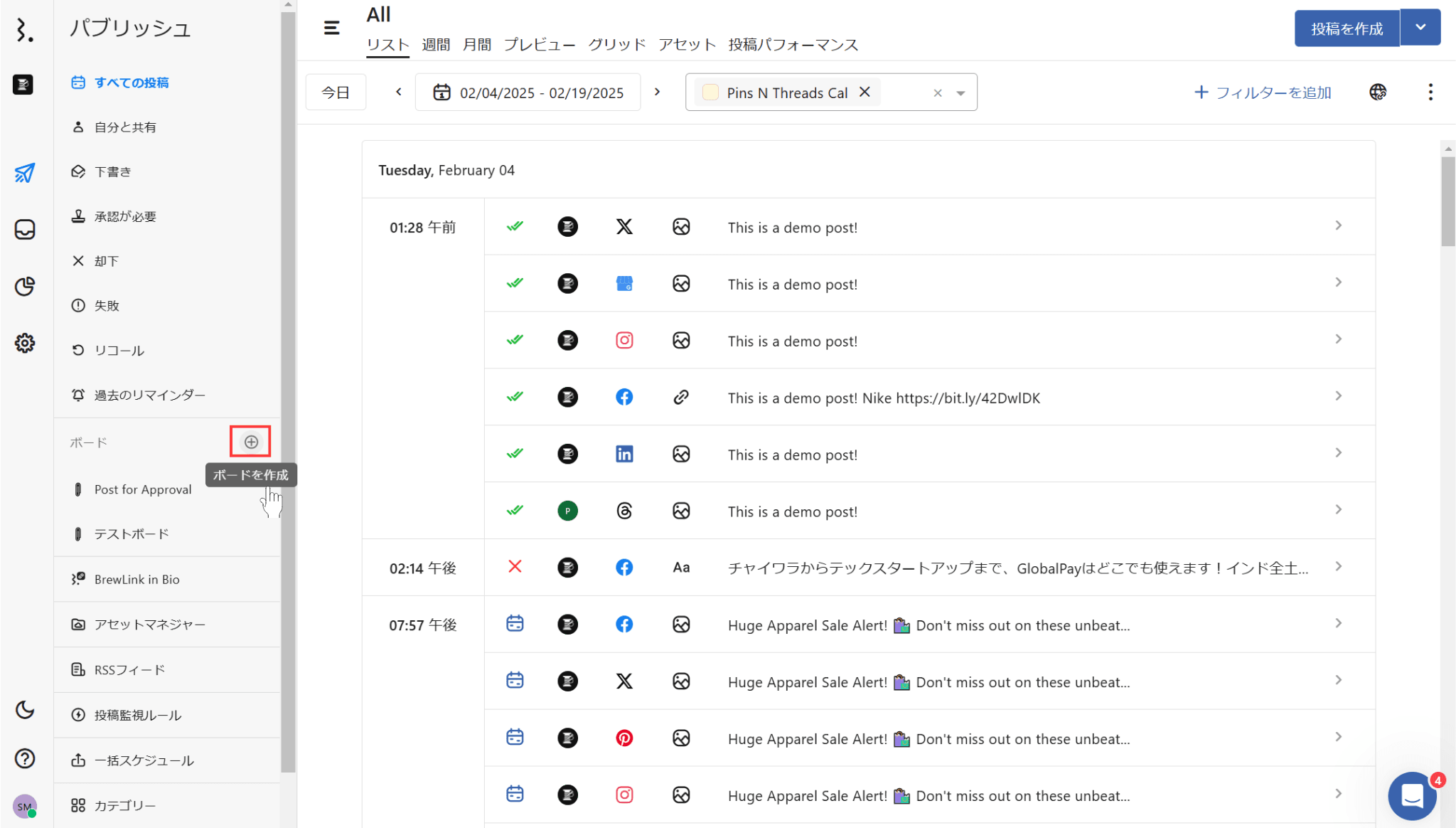Open the three-dot more options menu
1456x828 pixels.
tap(1430, 92)
